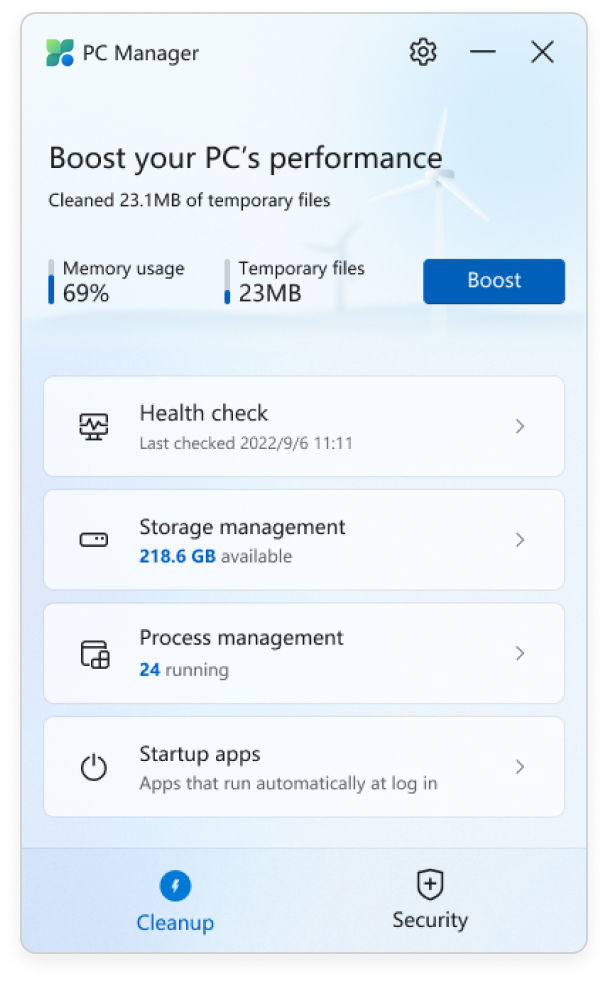The width and height of the screenshot is (608, 982).
Task: Expand the Health check row chevron
Action: [520, 425]
